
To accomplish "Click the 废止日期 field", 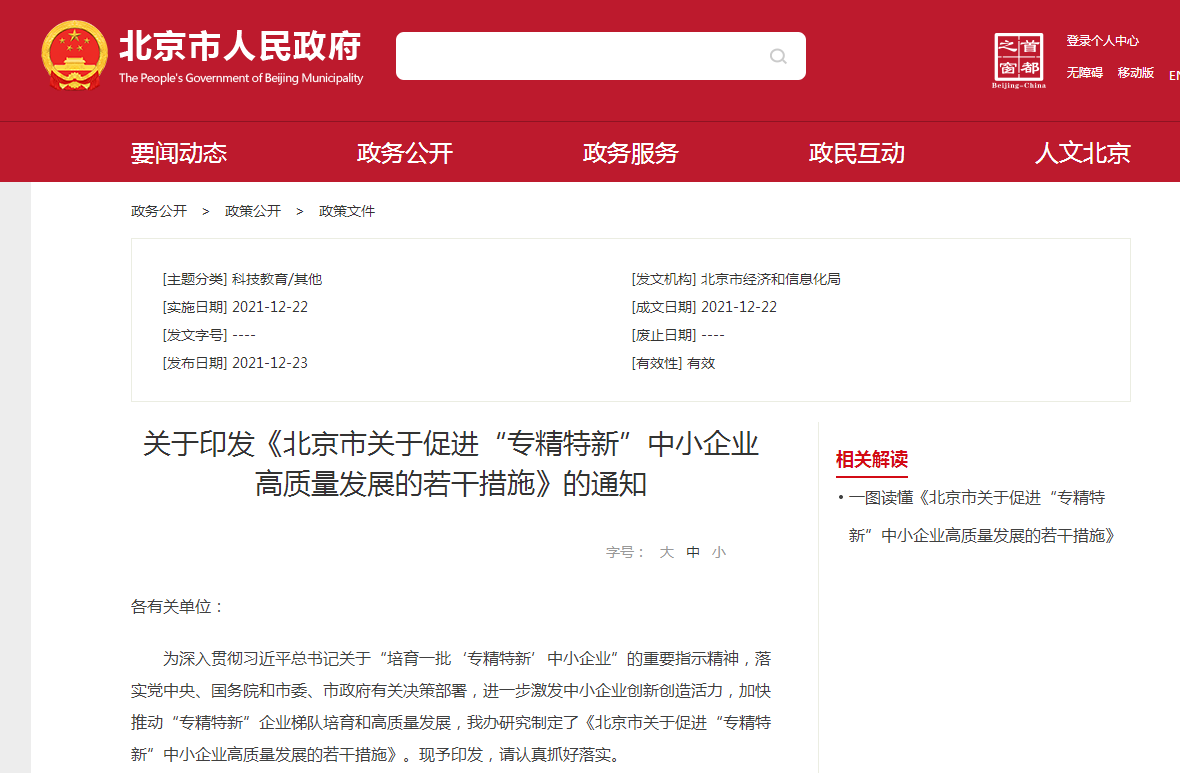I will 678,335.
